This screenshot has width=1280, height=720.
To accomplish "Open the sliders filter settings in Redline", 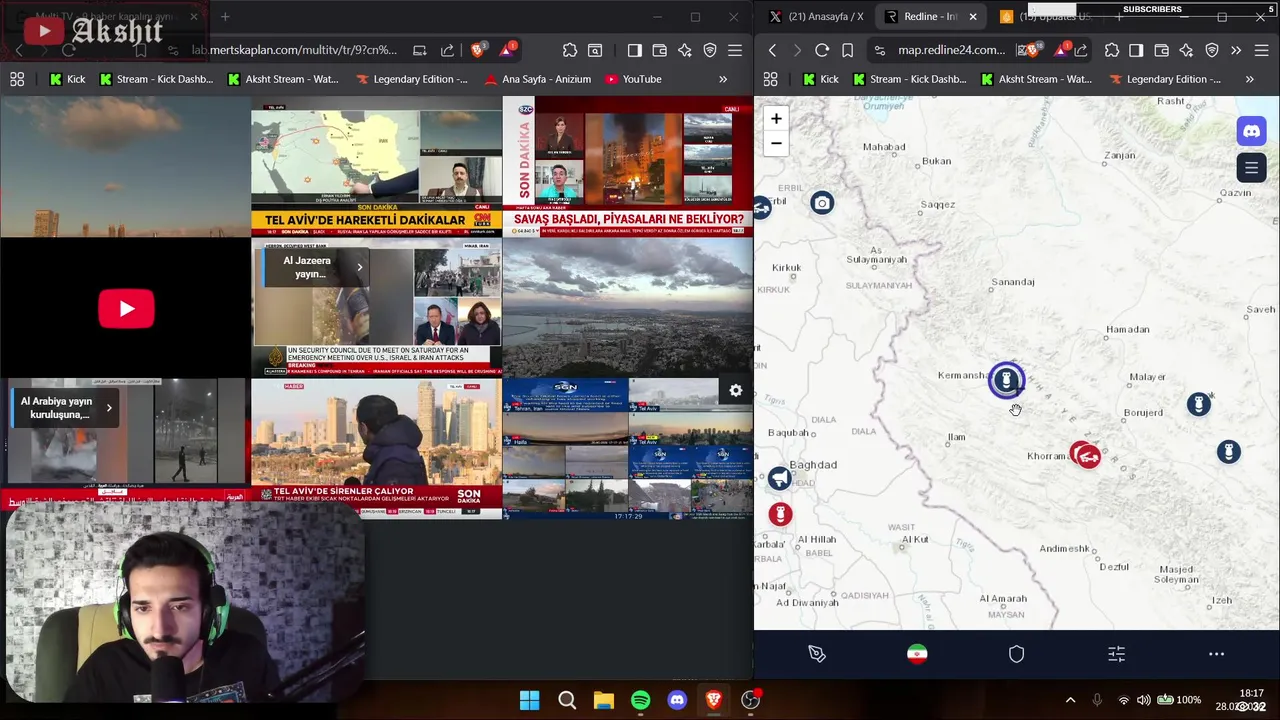I will tap(1117, 654).
